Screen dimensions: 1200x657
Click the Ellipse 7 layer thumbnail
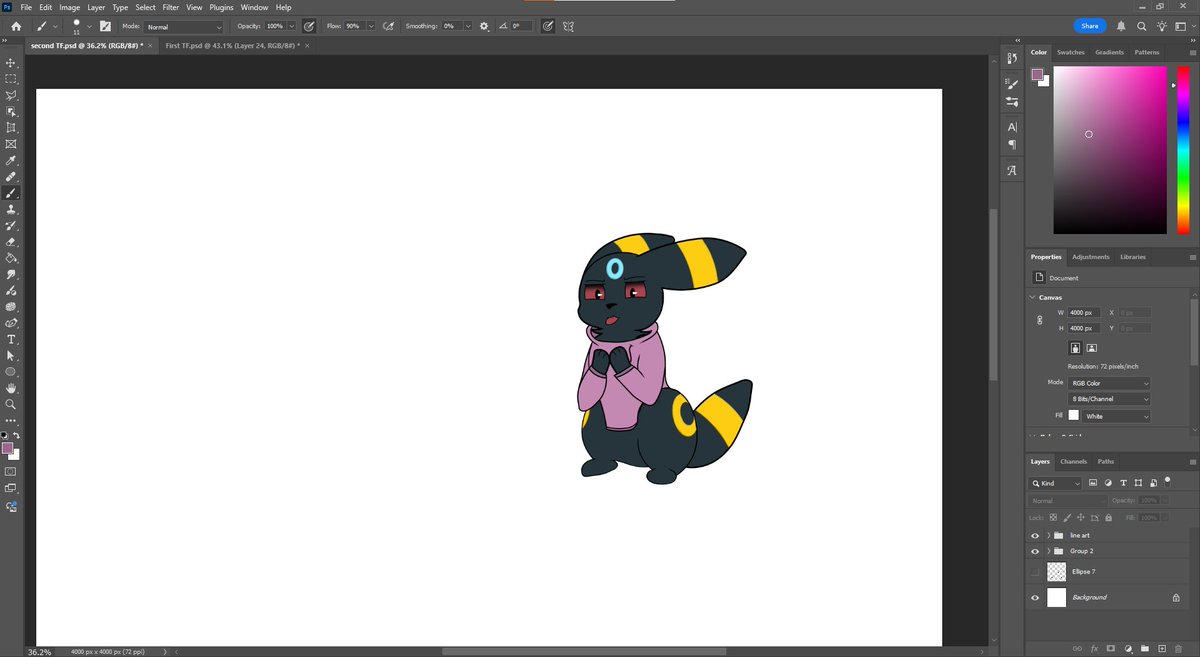1057,572
